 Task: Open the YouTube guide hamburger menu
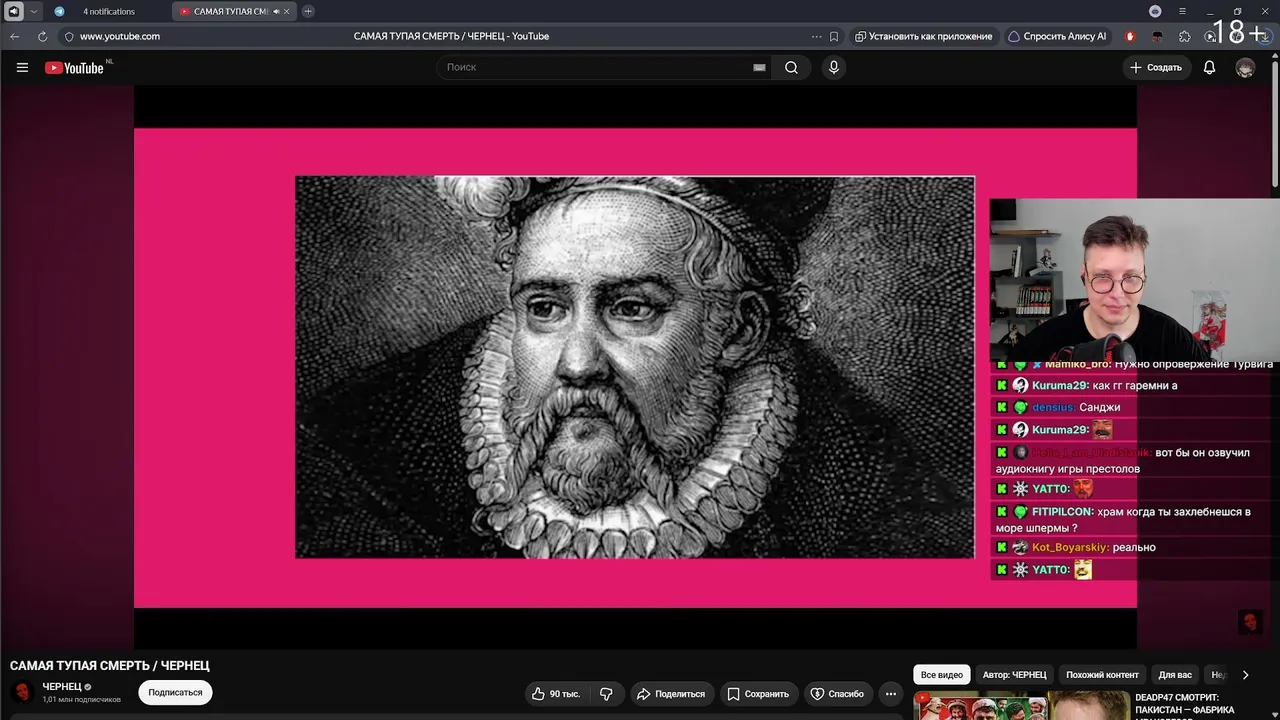point(22,68)
